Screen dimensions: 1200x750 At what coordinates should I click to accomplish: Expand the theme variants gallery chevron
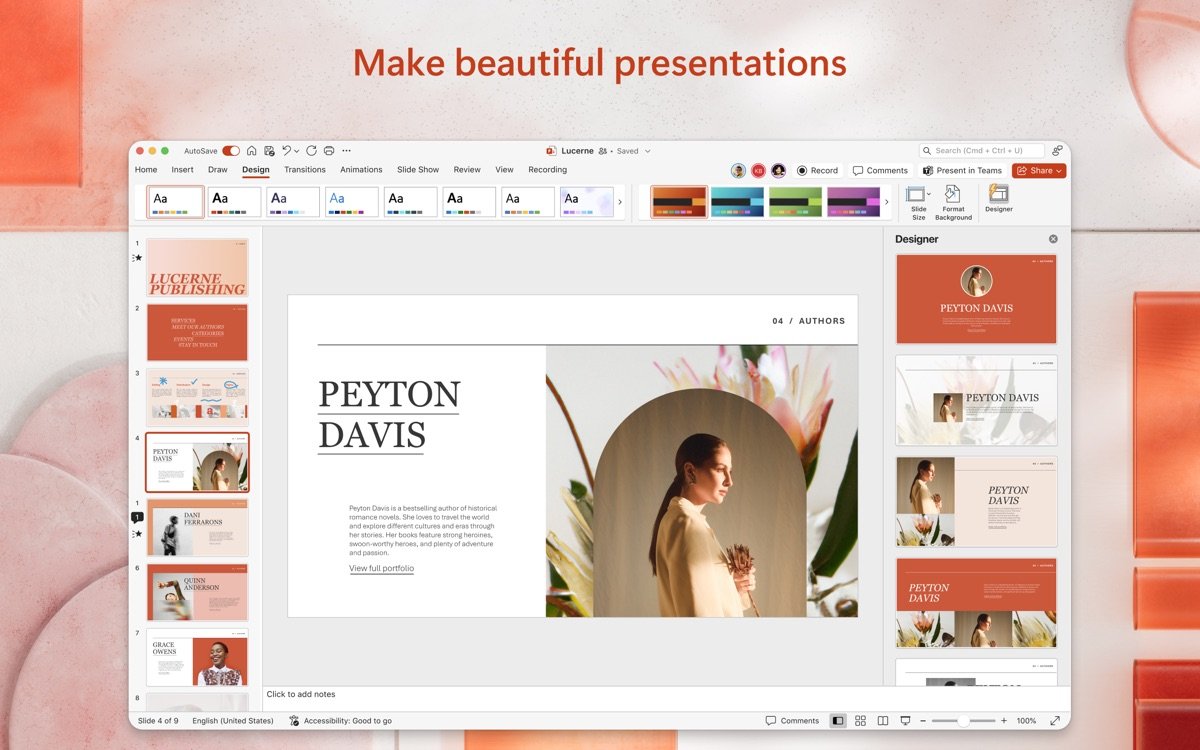(886, 201)
